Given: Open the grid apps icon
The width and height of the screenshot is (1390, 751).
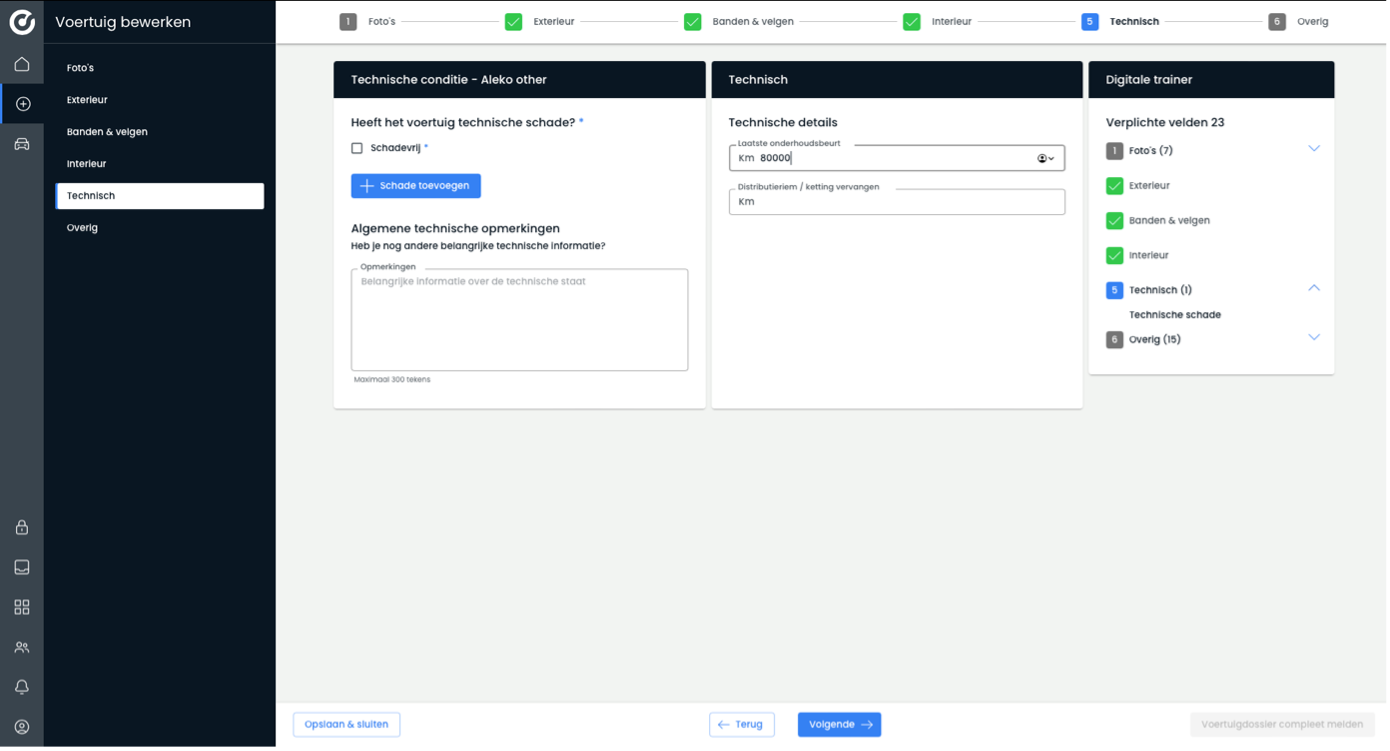Looking at the screenshot, I should [x=22, y=608].
